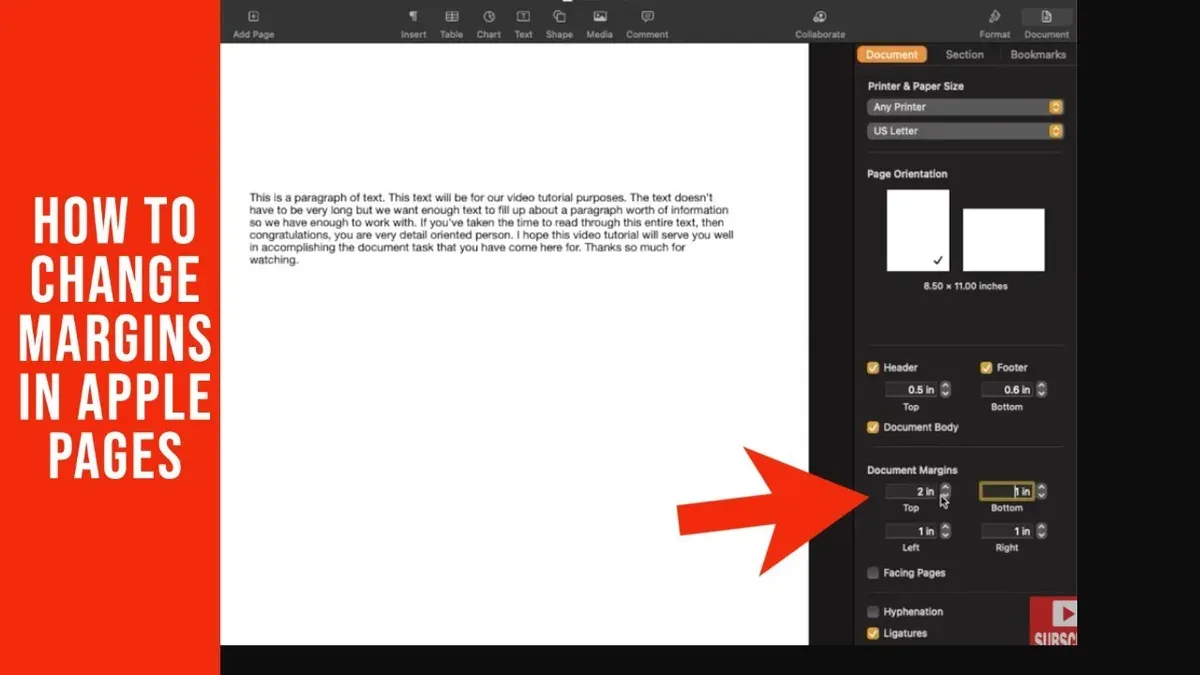Screen dimensions: 1200x675
Task: Open the Format inspector
Action: click(994, 17)
